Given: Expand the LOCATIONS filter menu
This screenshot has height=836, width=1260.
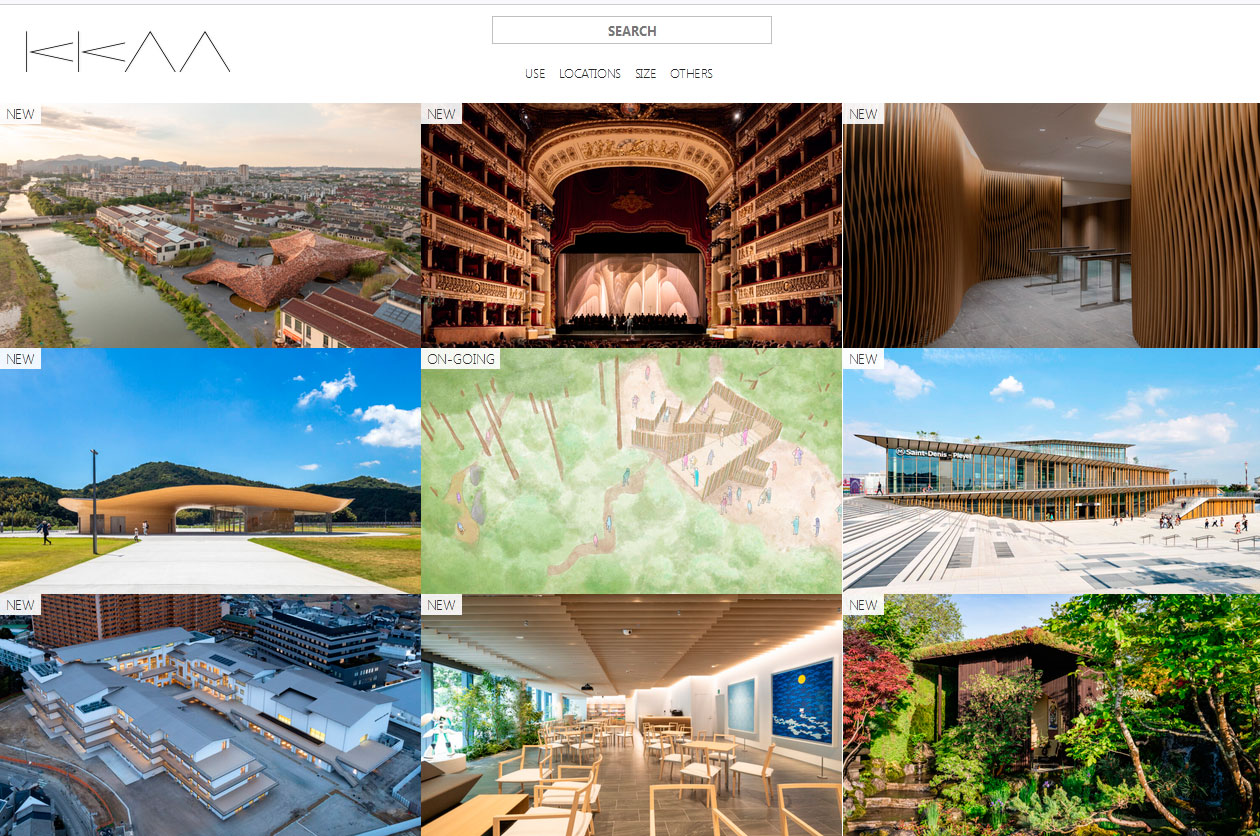Looking at the screenshot, I should tap(590, 74).
